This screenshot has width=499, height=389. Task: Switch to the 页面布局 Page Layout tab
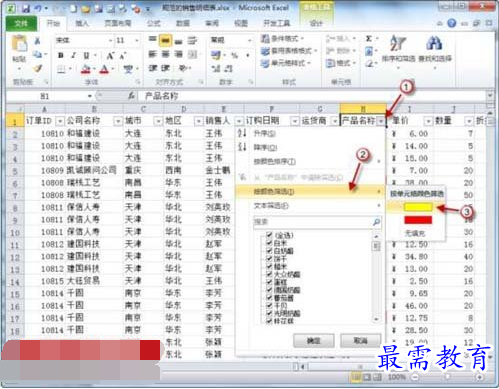pos(118,23)
